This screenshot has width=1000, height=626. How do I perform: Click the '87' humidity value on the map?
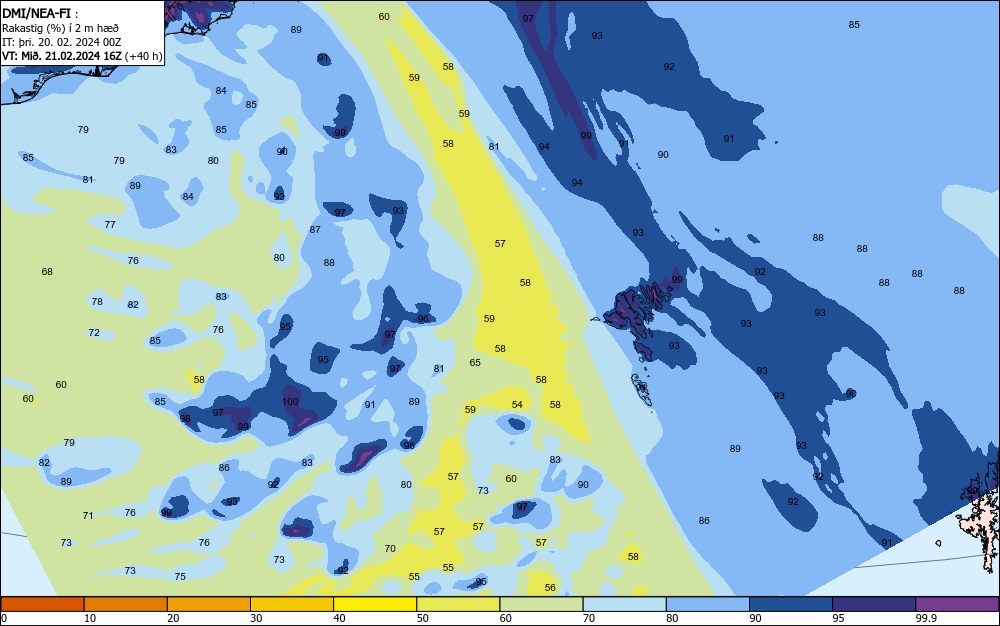315,229
